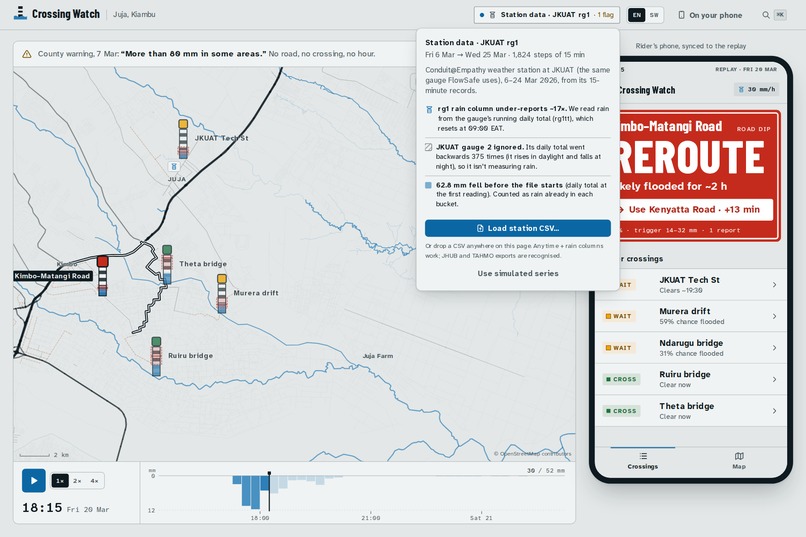Screen dimensions: 806x537
Task: Click the 1 flag indicator in station chip
Action: [605, 15]
